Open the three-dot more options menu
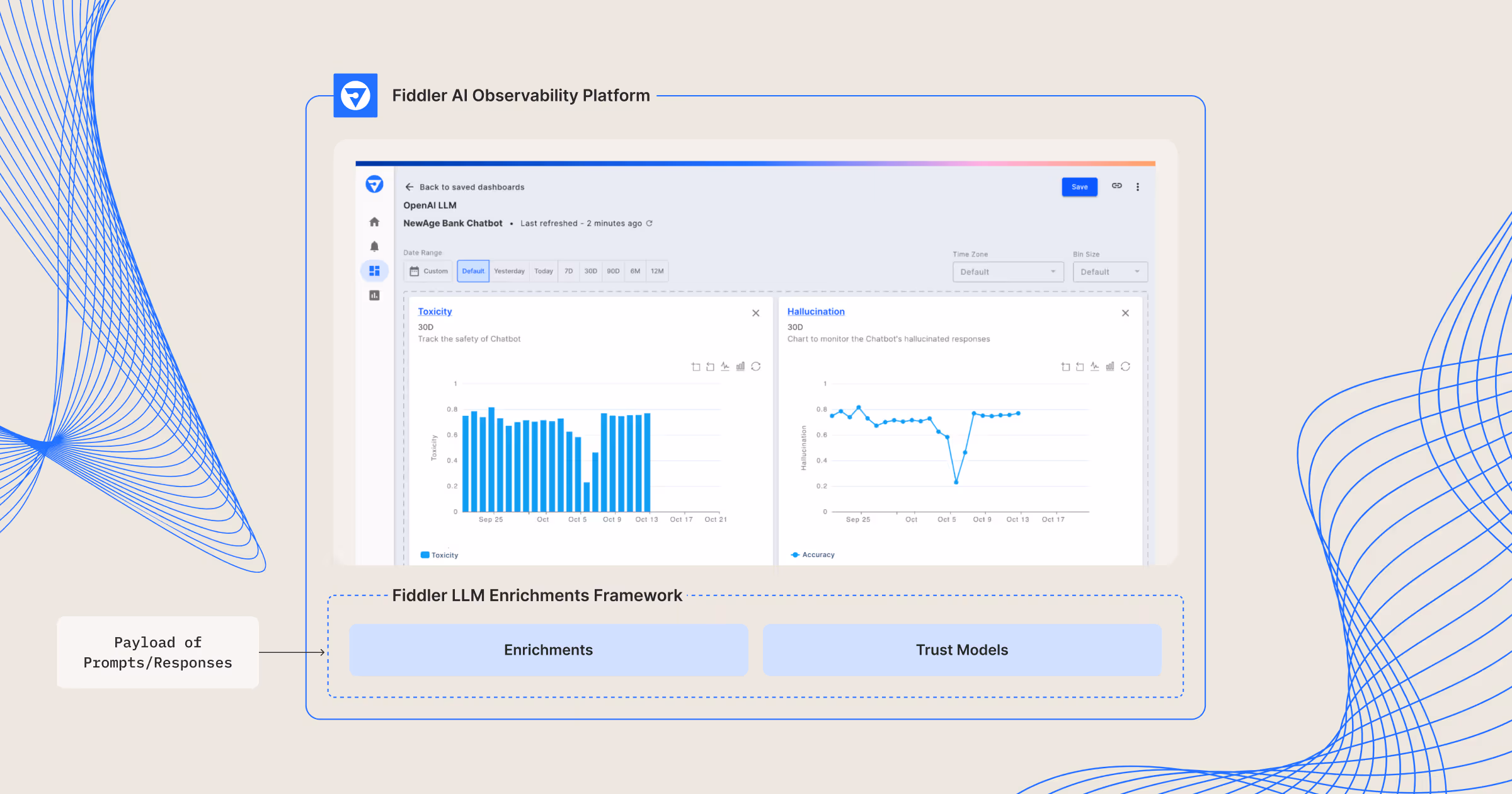The image size is (1512, 794). point(1138,187)
